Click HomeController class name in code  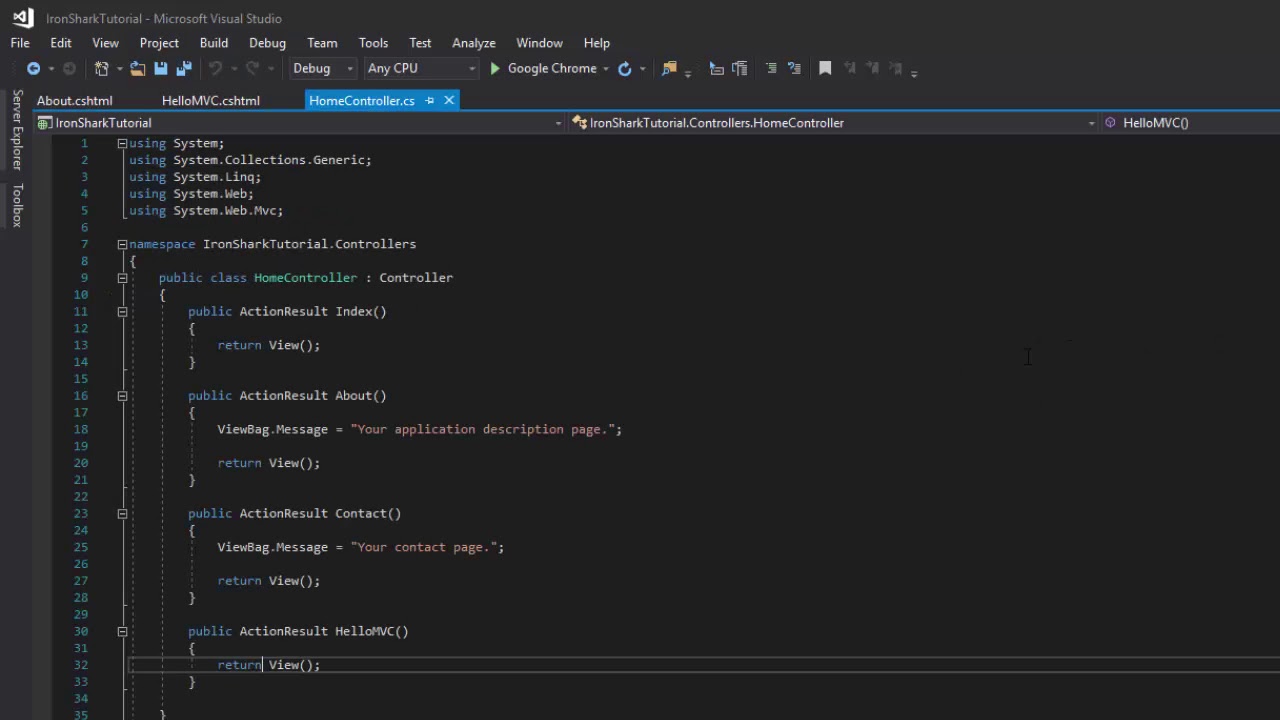click(305, 278)
